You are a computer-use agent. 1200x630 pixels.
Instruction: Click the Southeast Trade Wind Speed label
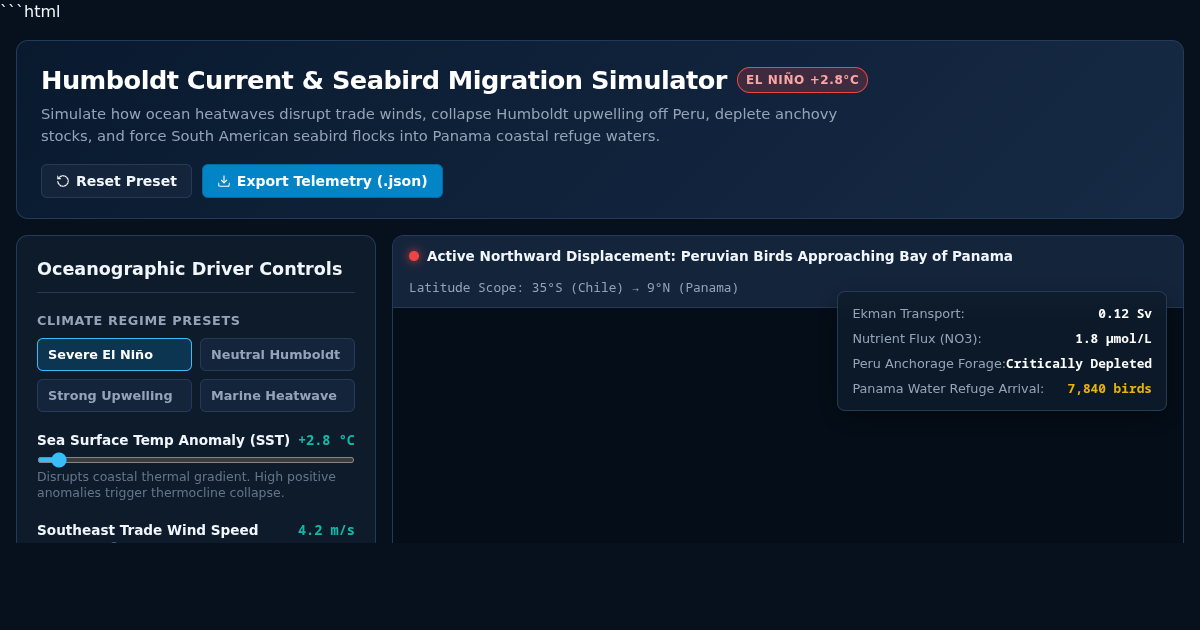click(148, 530)
